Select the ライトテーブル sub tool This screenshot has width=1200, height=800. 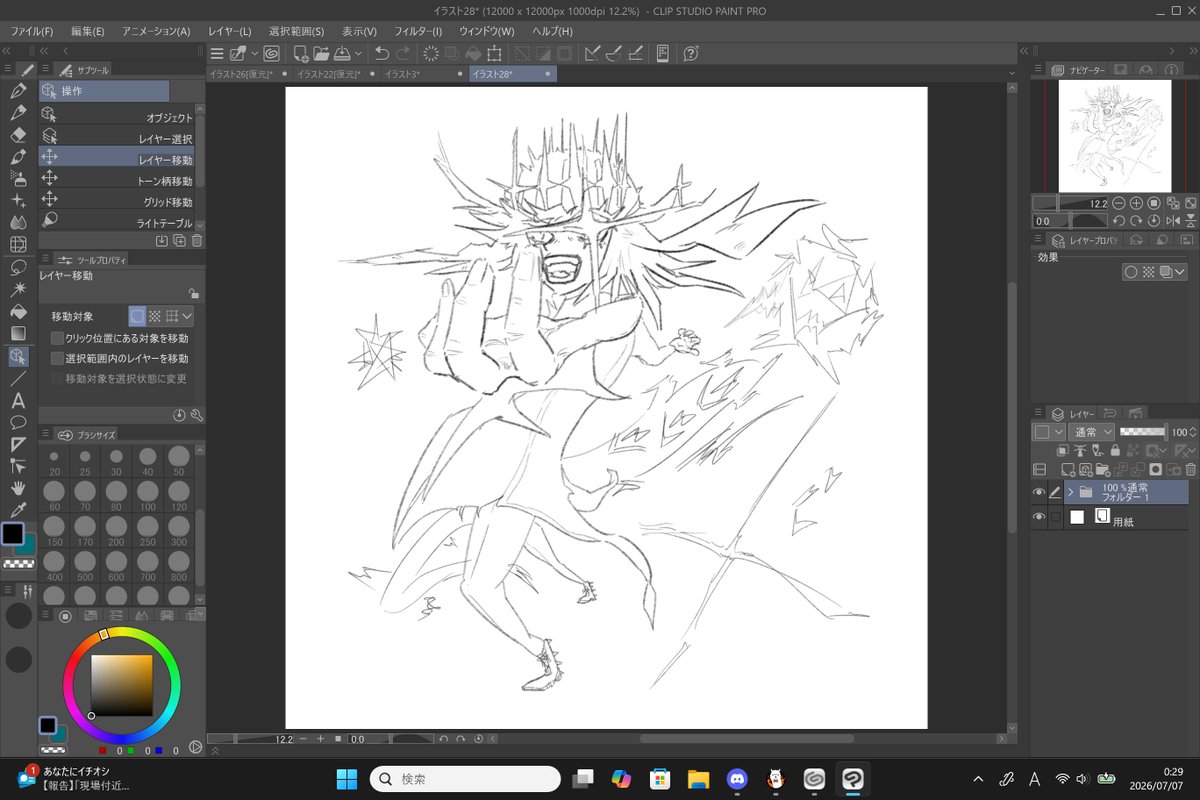[116, 222]
